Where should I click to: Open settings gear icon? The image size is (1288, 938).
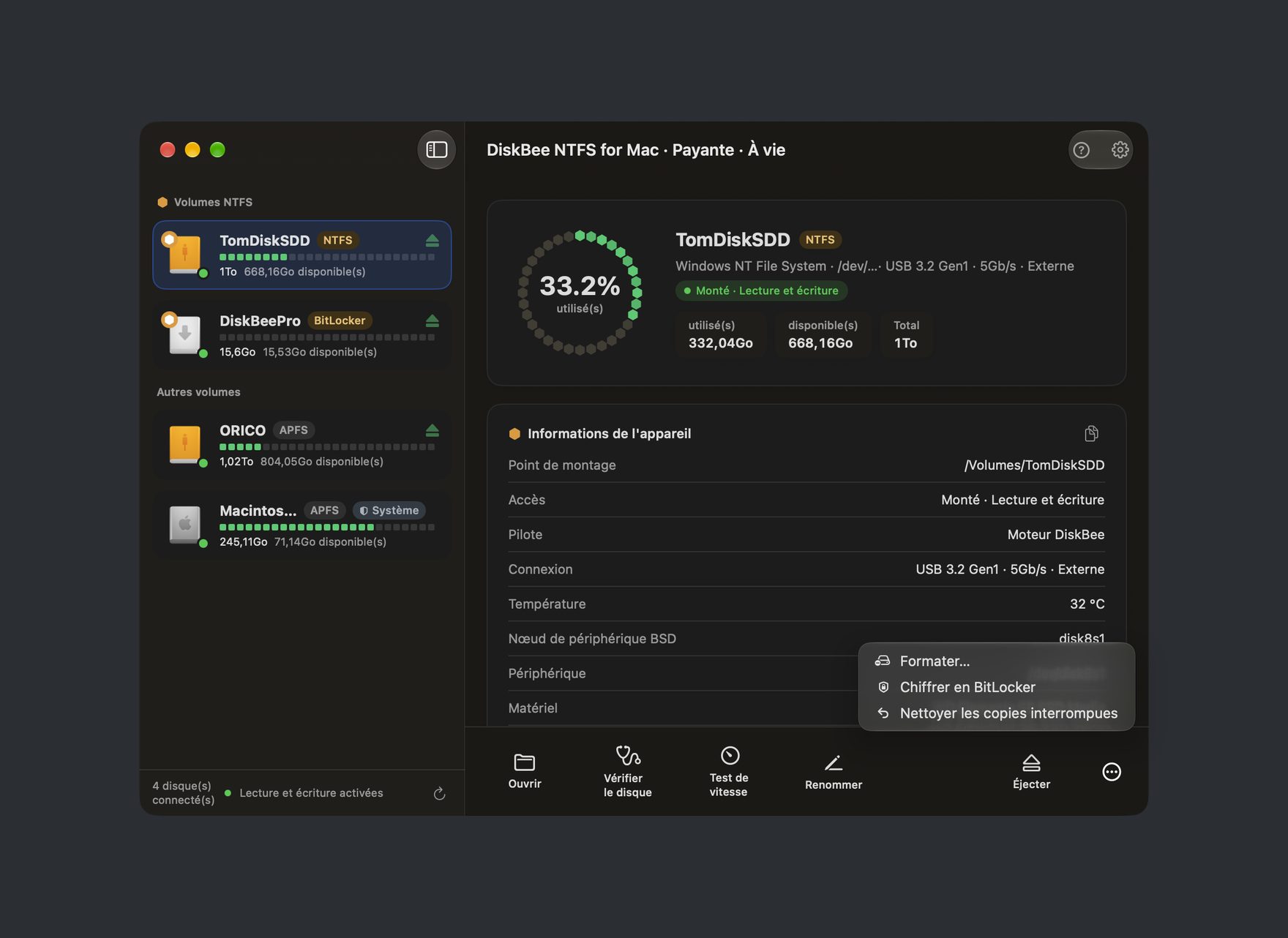[1120, 150]
